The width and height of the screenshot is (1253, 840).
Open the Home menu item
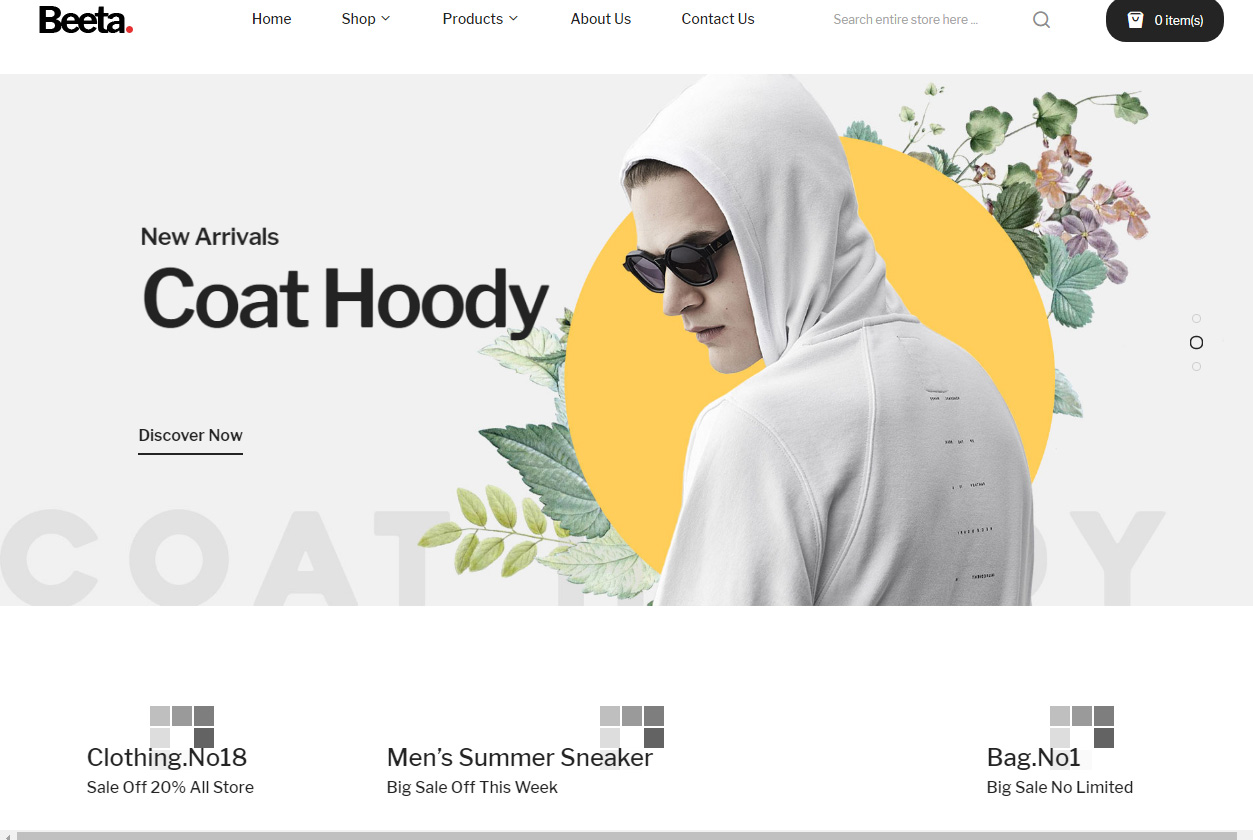[272, 19]
